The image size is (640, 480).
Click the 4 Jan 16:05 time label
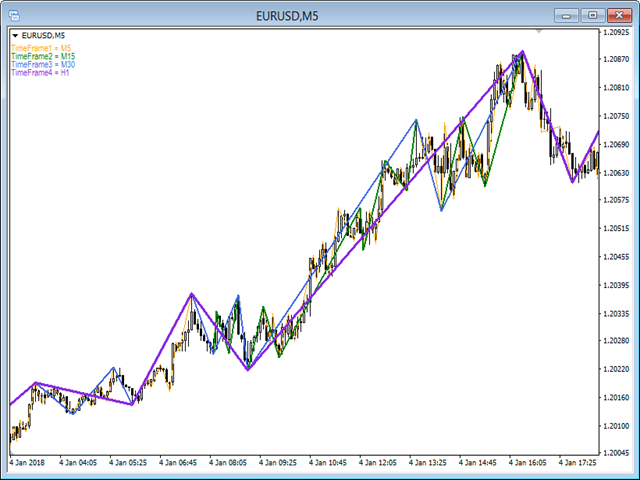coord(527,463)
